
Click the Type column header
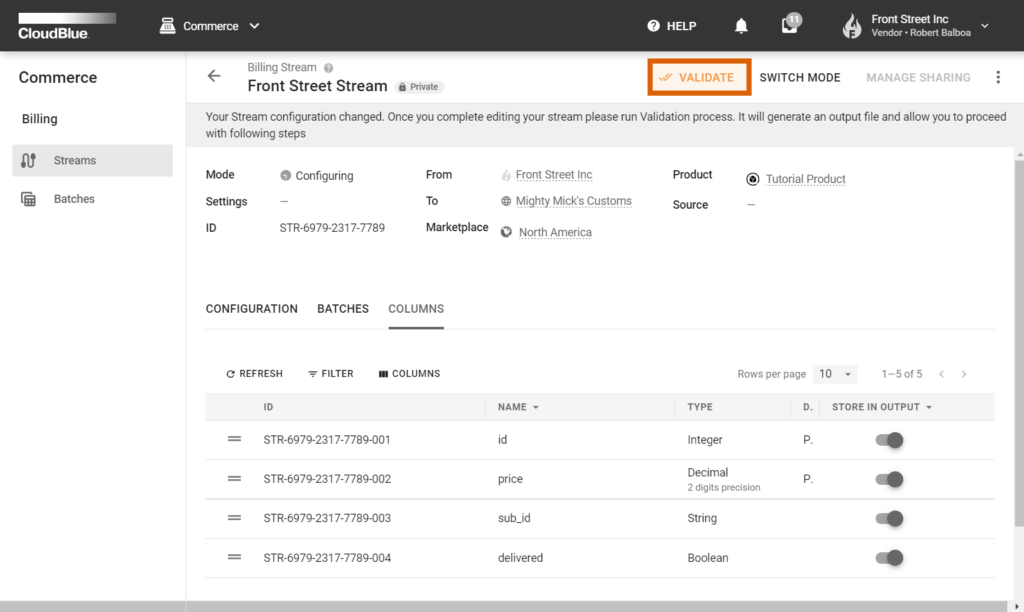click(x=699, y=407)
